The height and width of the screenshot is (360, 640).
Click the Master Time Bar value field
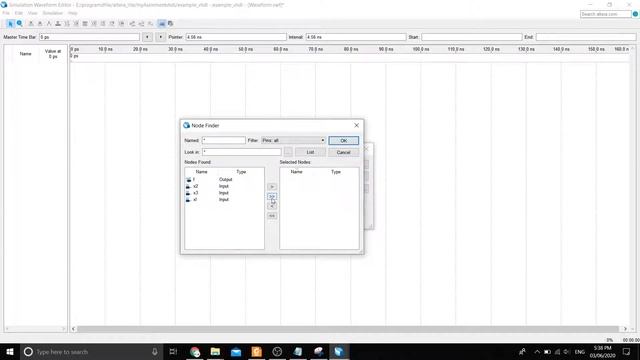89,37
